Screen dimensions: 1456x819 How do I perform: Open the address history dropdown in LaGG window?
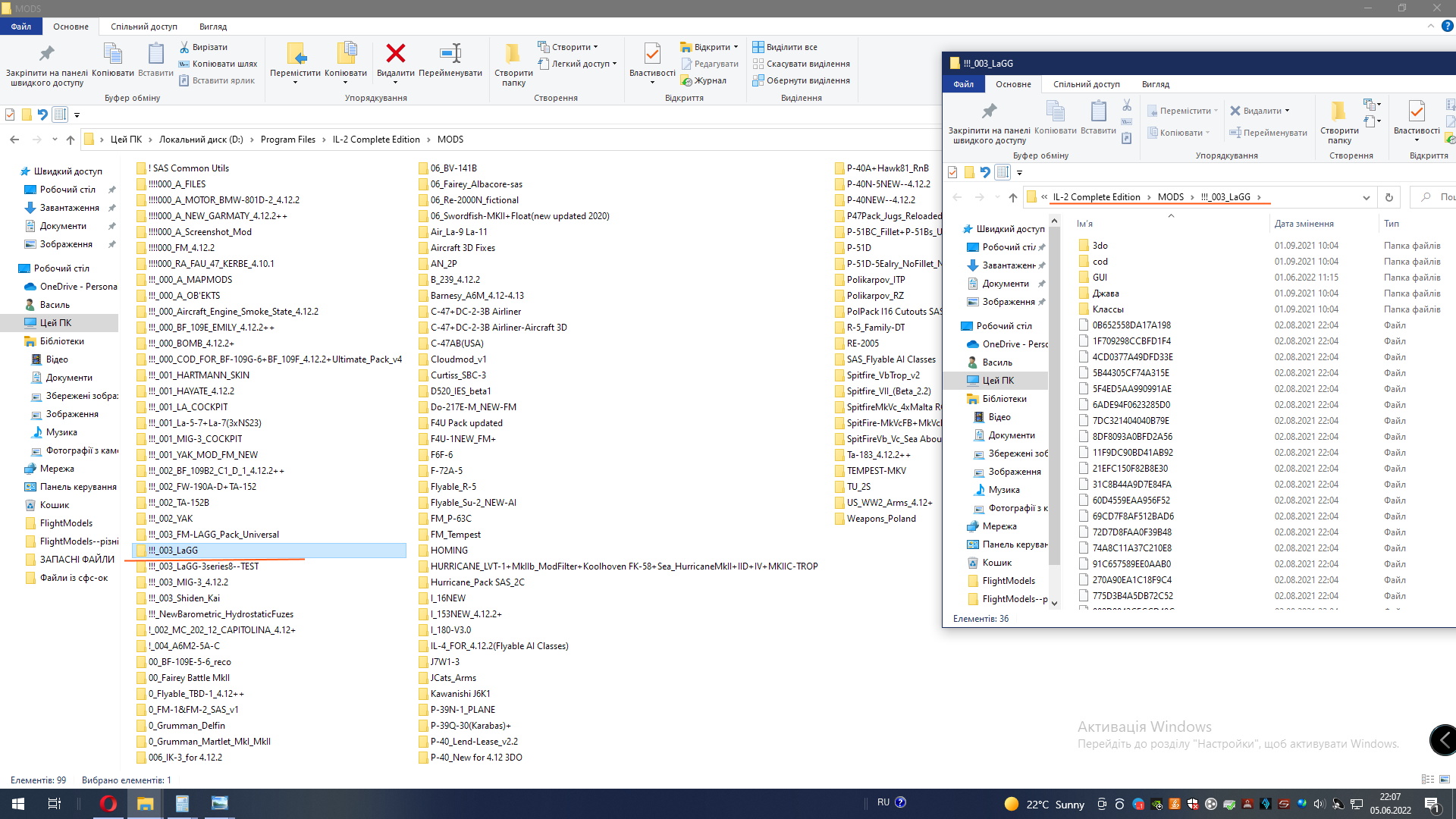pos(1366,197)
